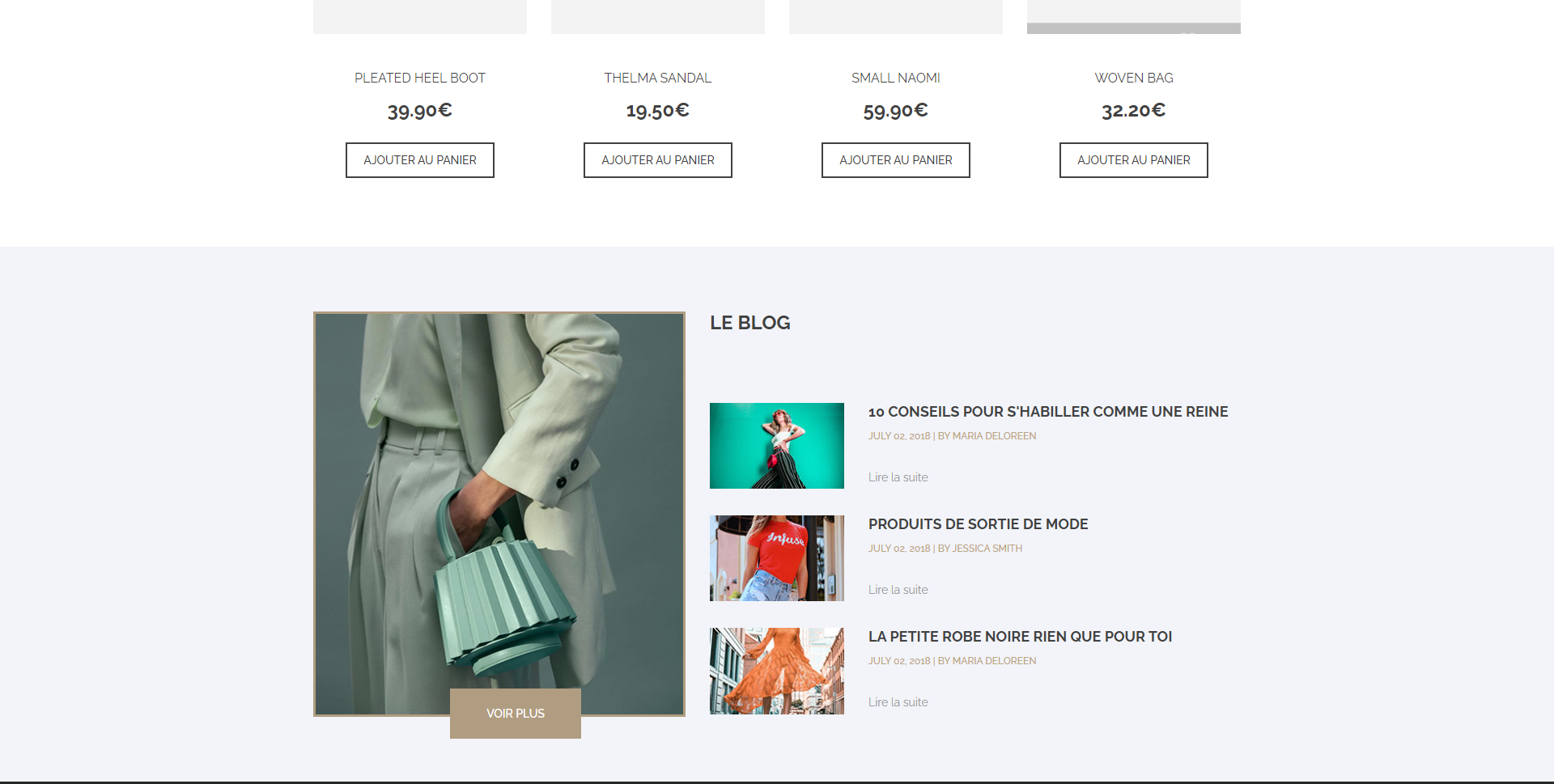Click 'Lire la suite' under La petite robe noire
Image resolution: width=1554 pixels, height=784 pixels.
(898, 702)
